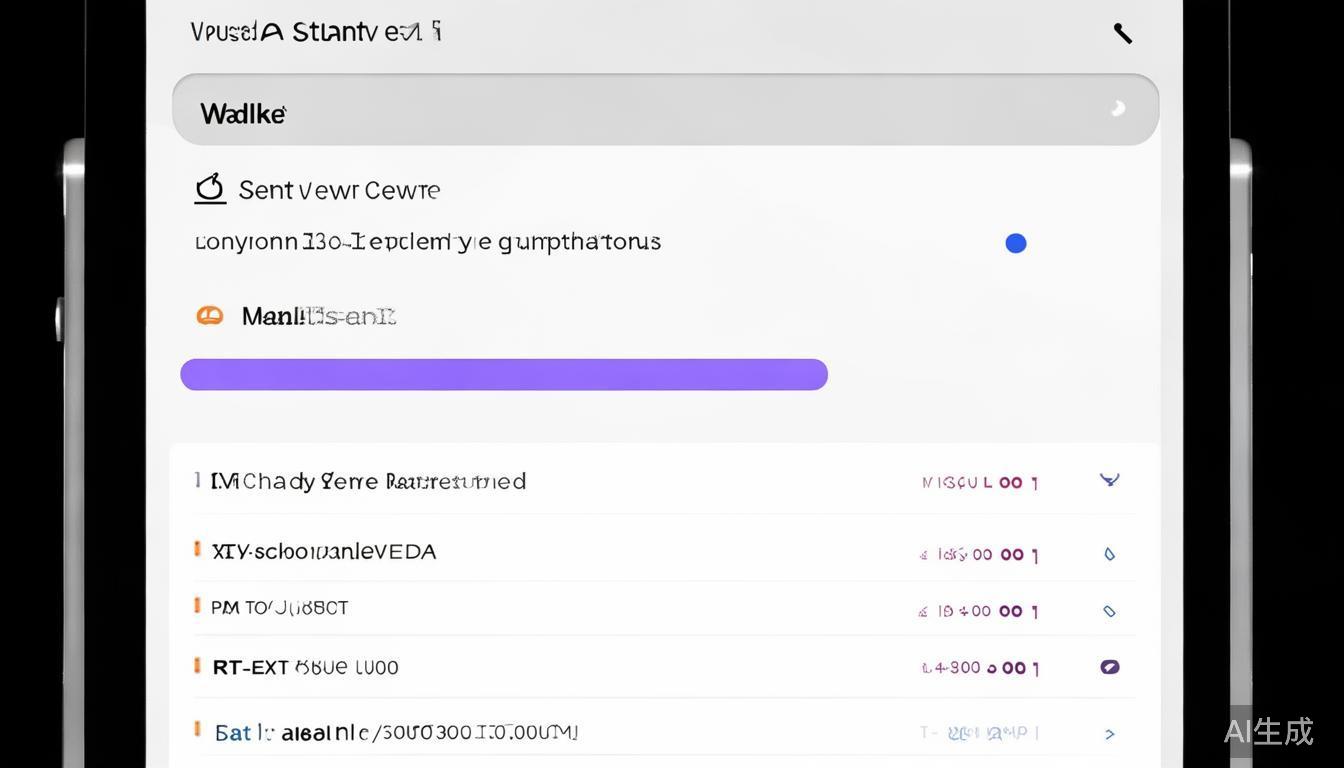Click the tag icon on PM TO row
Viewport: 1344px width, 768px height.
[x=1109, y=611]
